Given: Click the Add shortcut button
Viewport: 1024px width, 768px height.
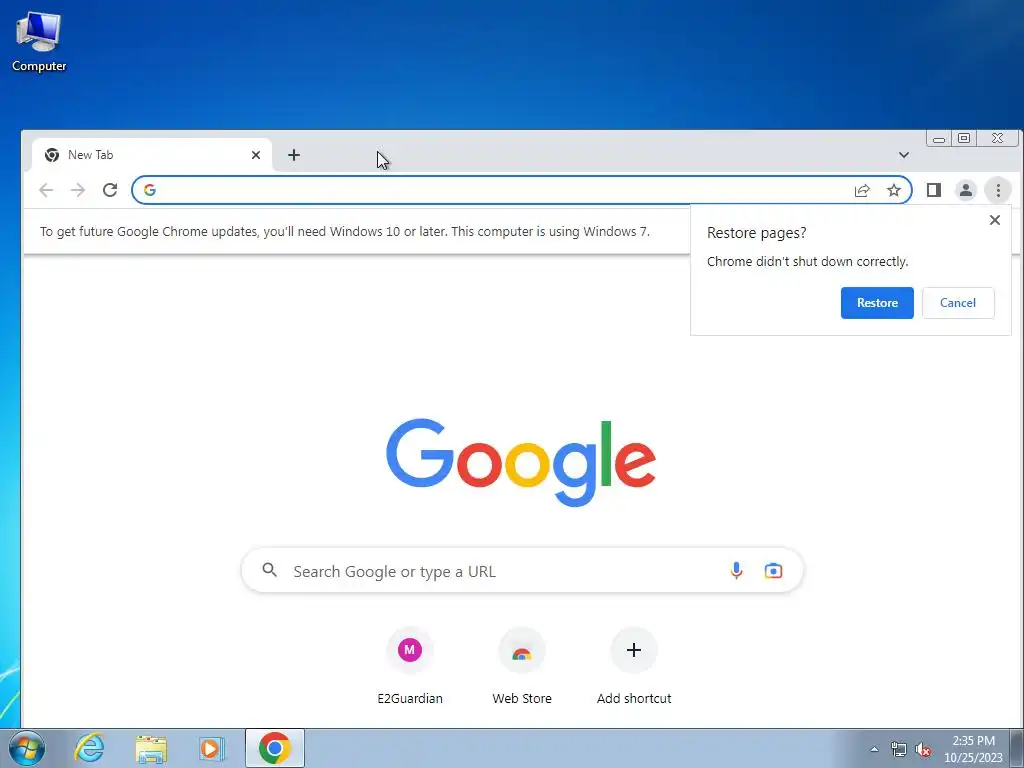Looking at the screenshot, I should (x=633, y=666).
